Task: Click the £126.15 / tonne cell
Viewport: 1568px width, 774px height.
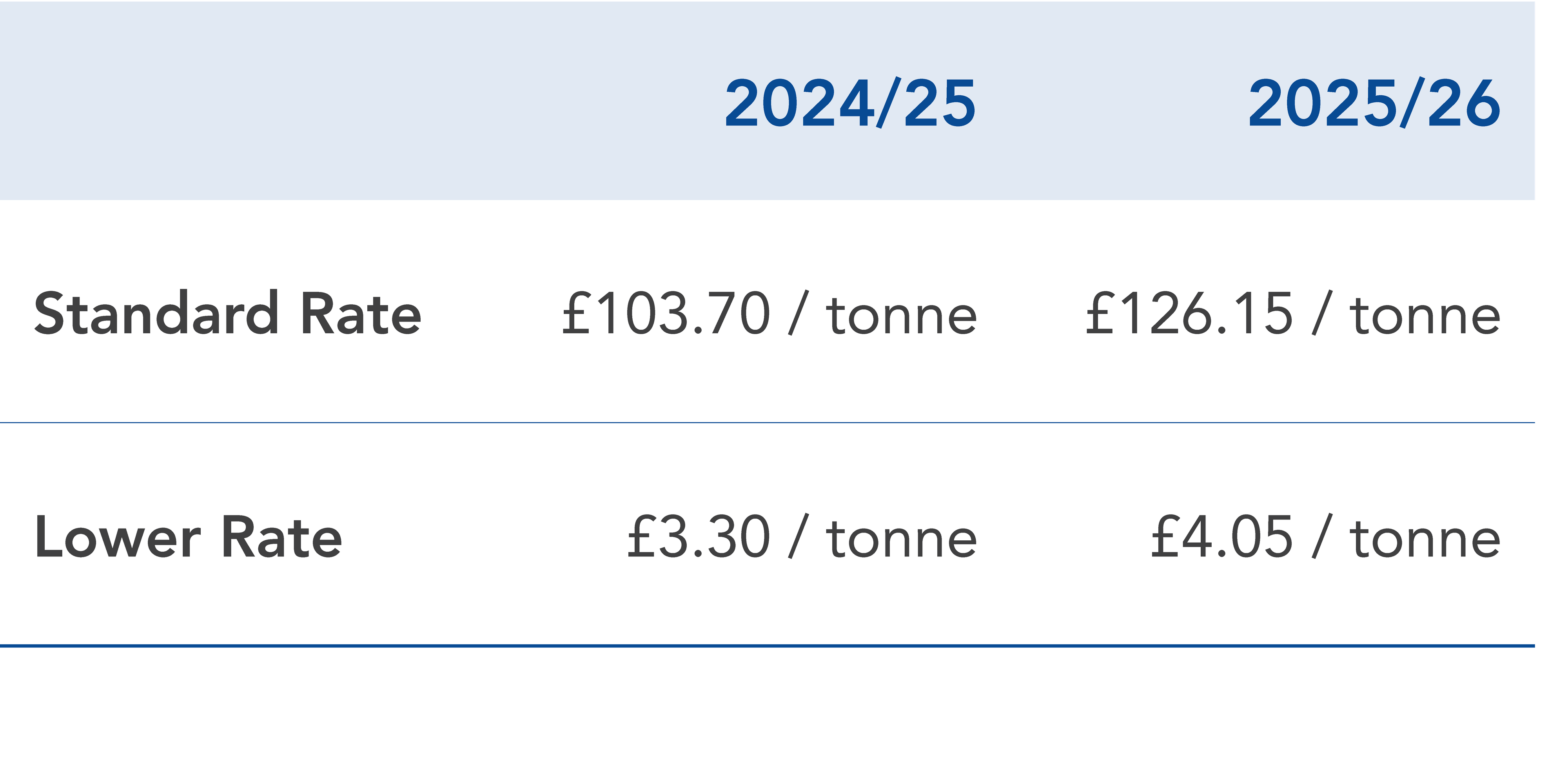Action: (x=1293, y=313)
